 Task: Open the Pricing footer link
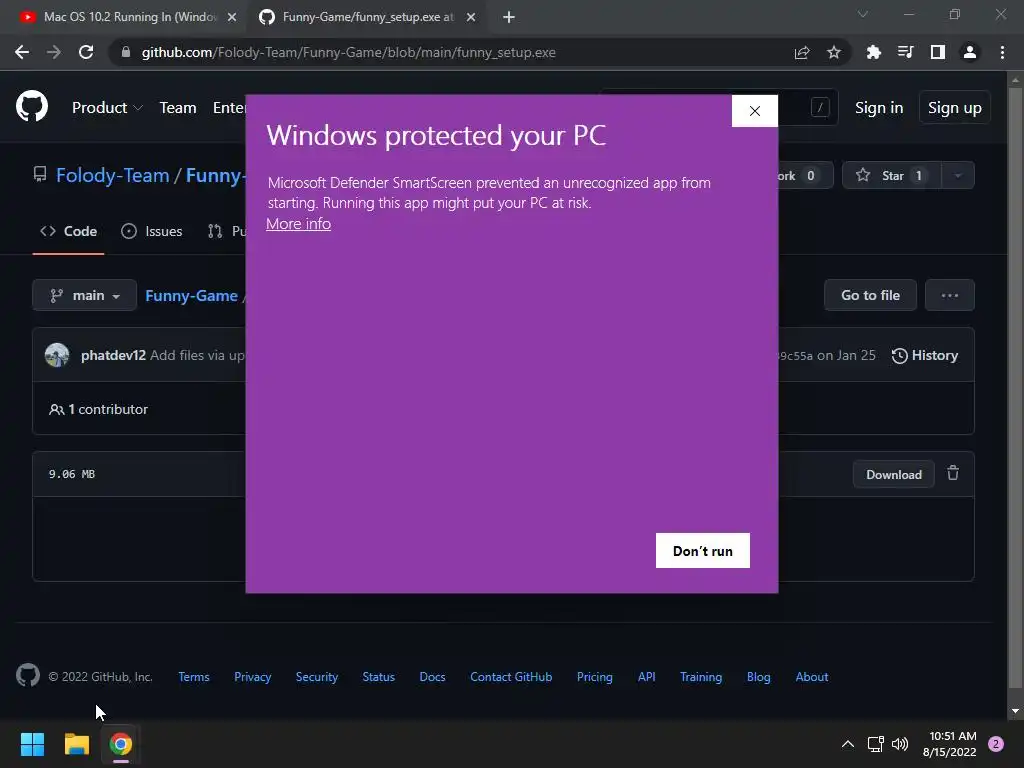(595, 677)
